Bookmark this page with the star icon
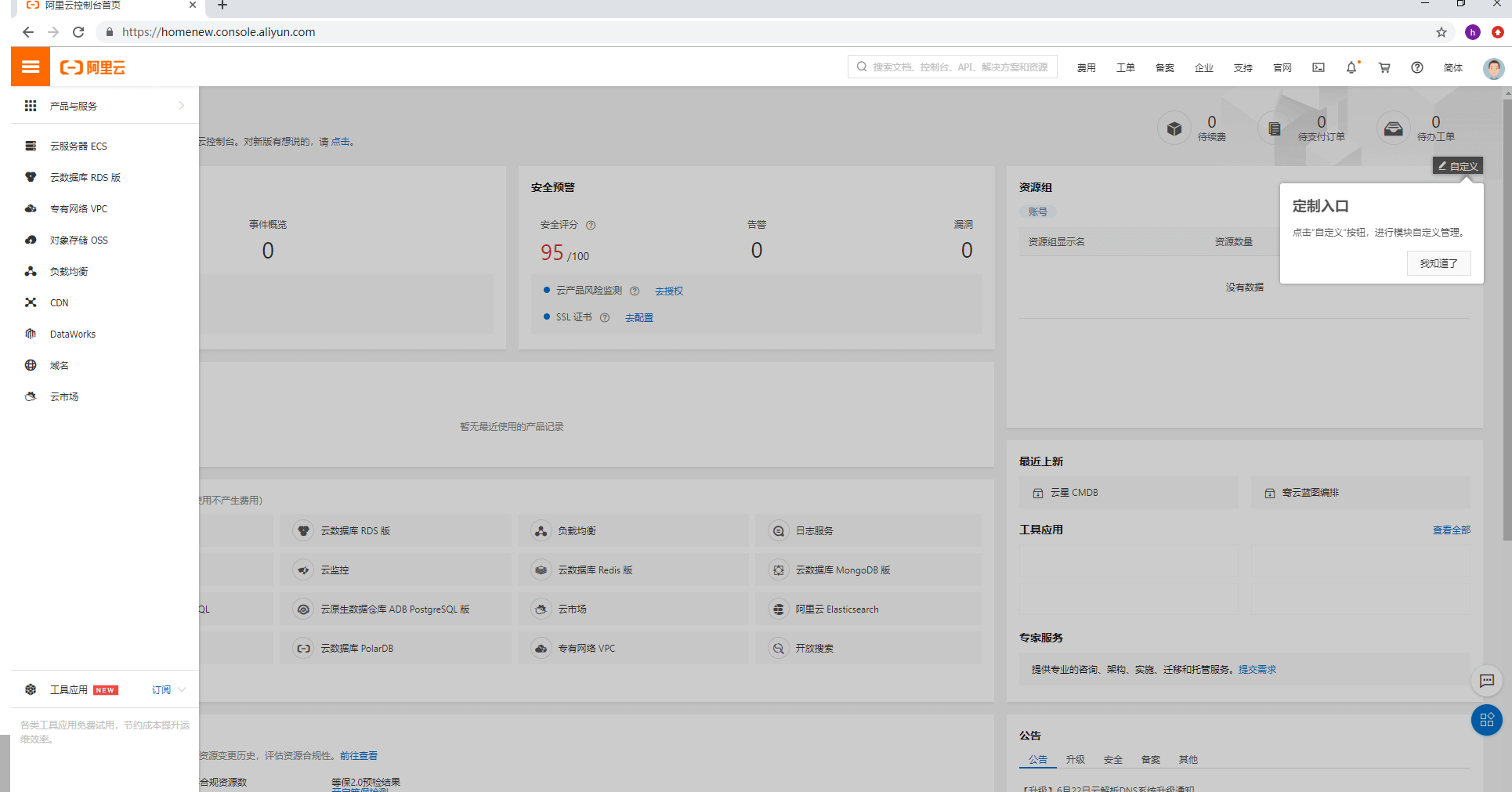 pos(1441,32)
